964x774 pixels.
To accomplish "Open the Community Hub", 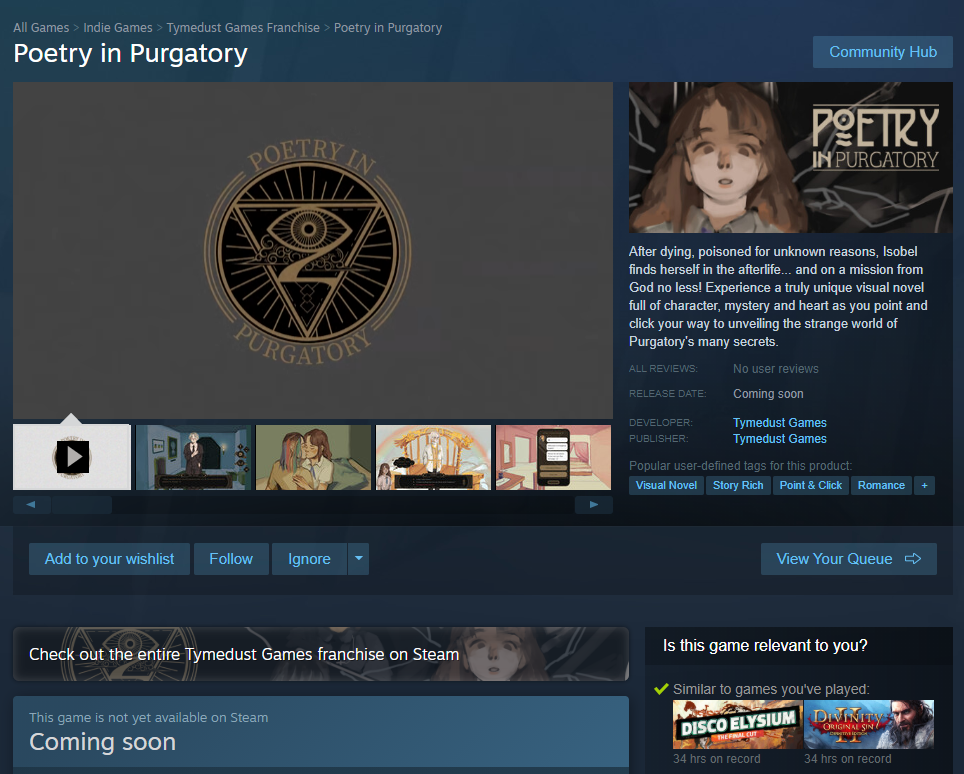I will pos(882,52).
